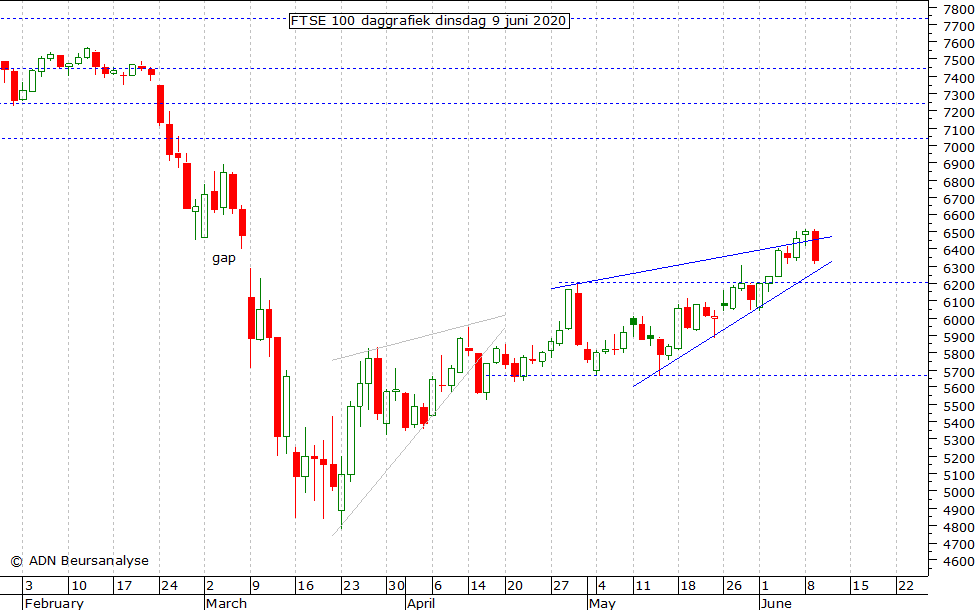The width and height of the screenshot is (979, 610).
Task: Select the 5900 price axis label
Action: tap(958, 337)
